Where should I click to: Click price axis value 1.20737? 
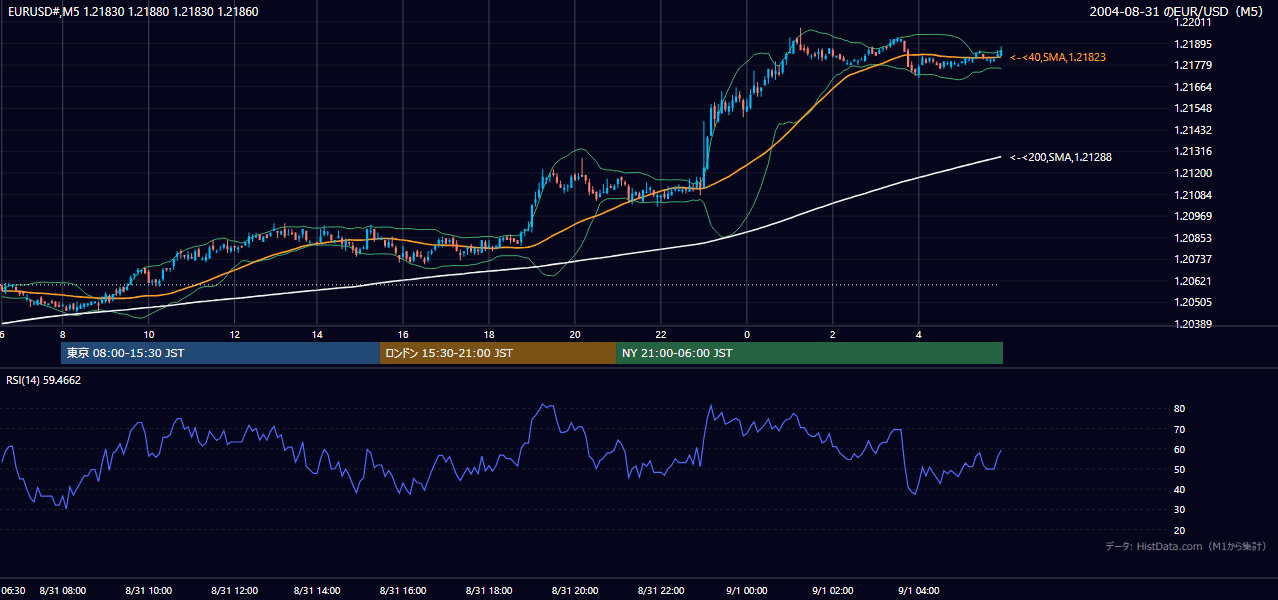[x=1192, y=259]
